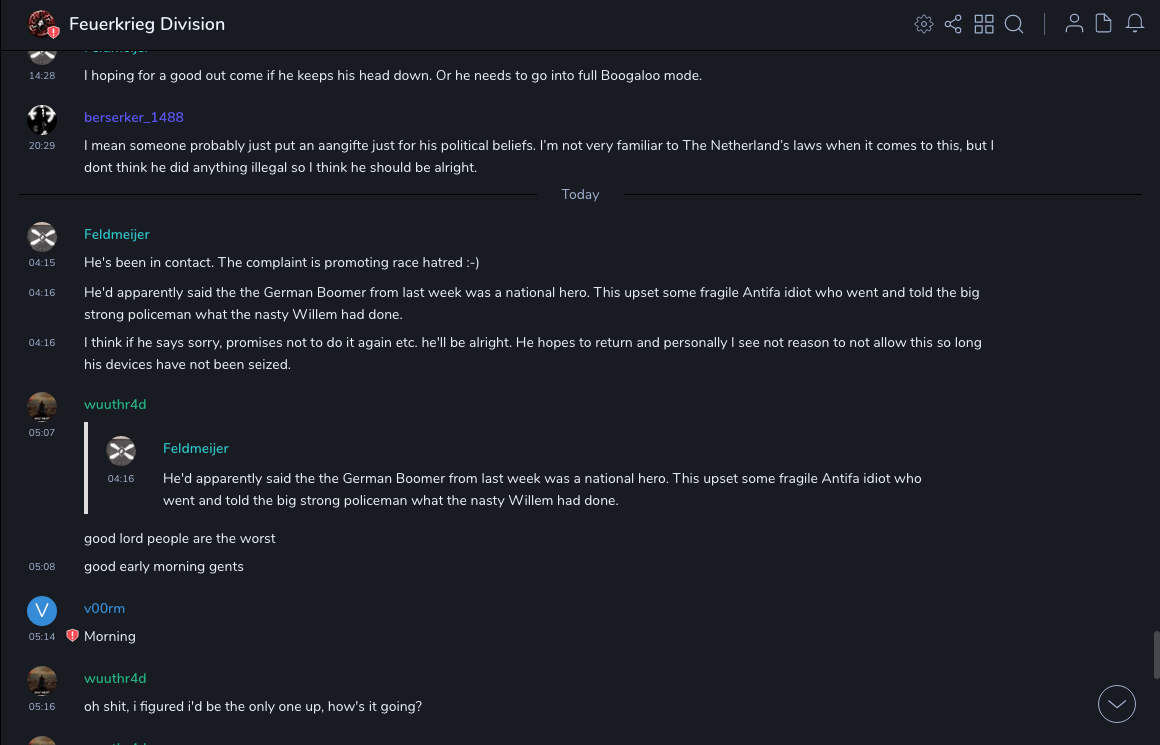Search messages with magnifier icon

[x=1014, y=24]
